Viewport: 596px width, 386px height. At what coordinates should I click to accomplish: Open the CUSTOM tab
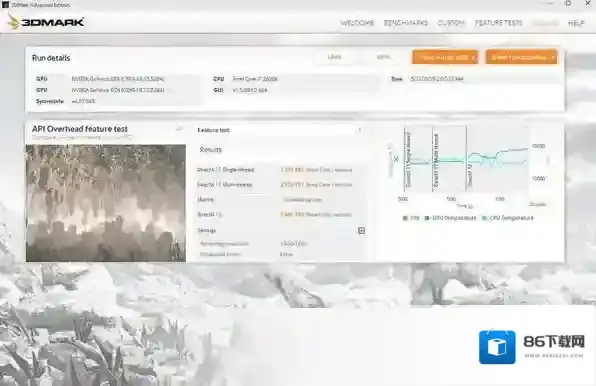pyautogui.click(x=451, y=23)
